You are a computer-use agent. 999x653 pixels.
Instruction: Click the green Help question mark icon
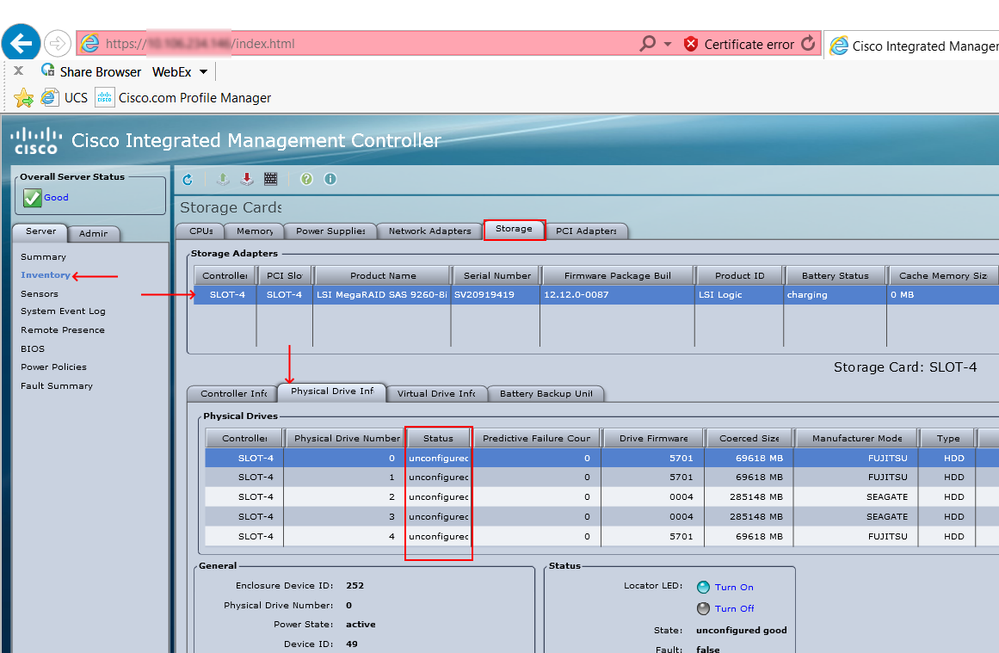click(306, 180)
